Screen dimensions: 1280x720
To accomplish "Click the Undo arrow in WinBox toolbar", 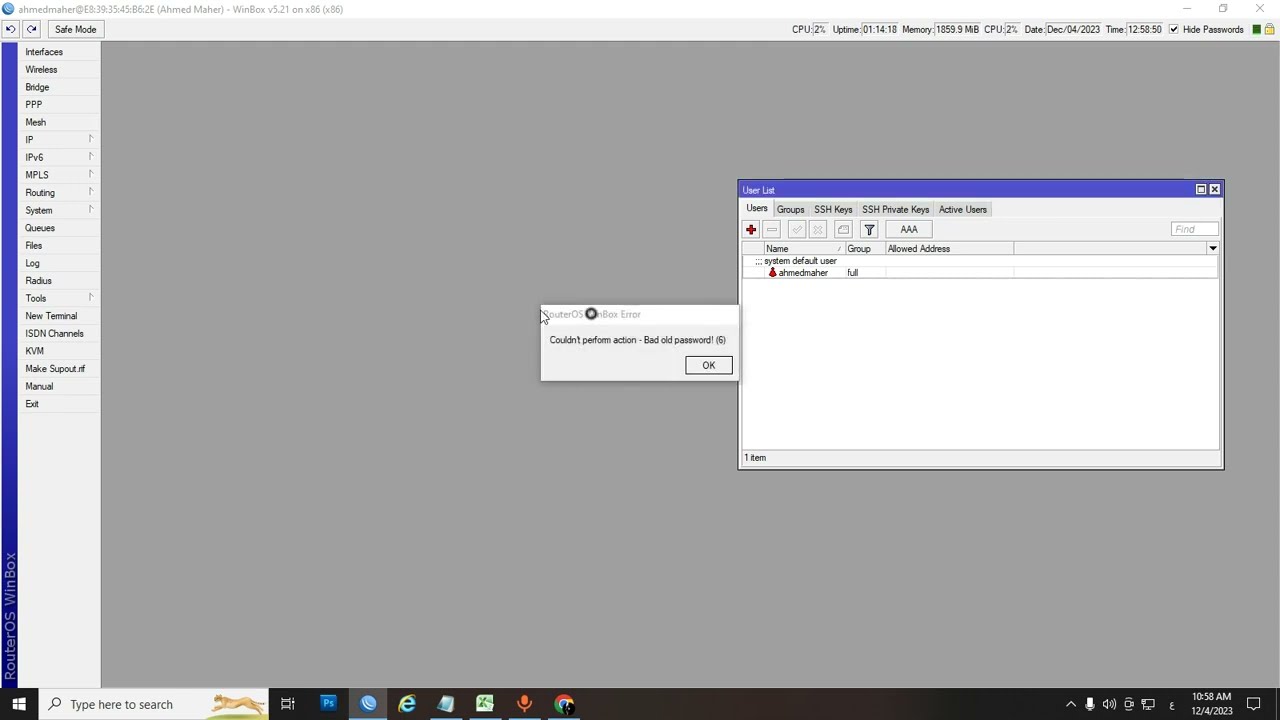I will [x=10, y=29].
